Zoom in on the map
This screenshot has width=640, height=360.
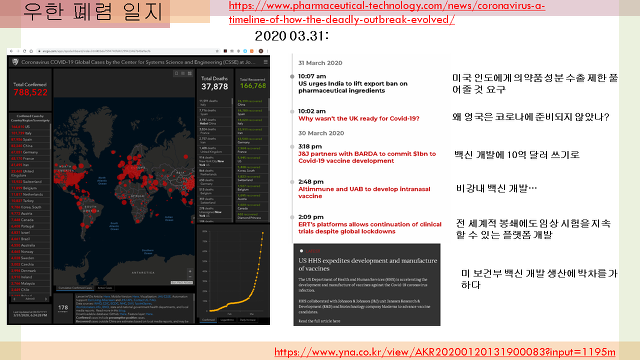(190, 271)
